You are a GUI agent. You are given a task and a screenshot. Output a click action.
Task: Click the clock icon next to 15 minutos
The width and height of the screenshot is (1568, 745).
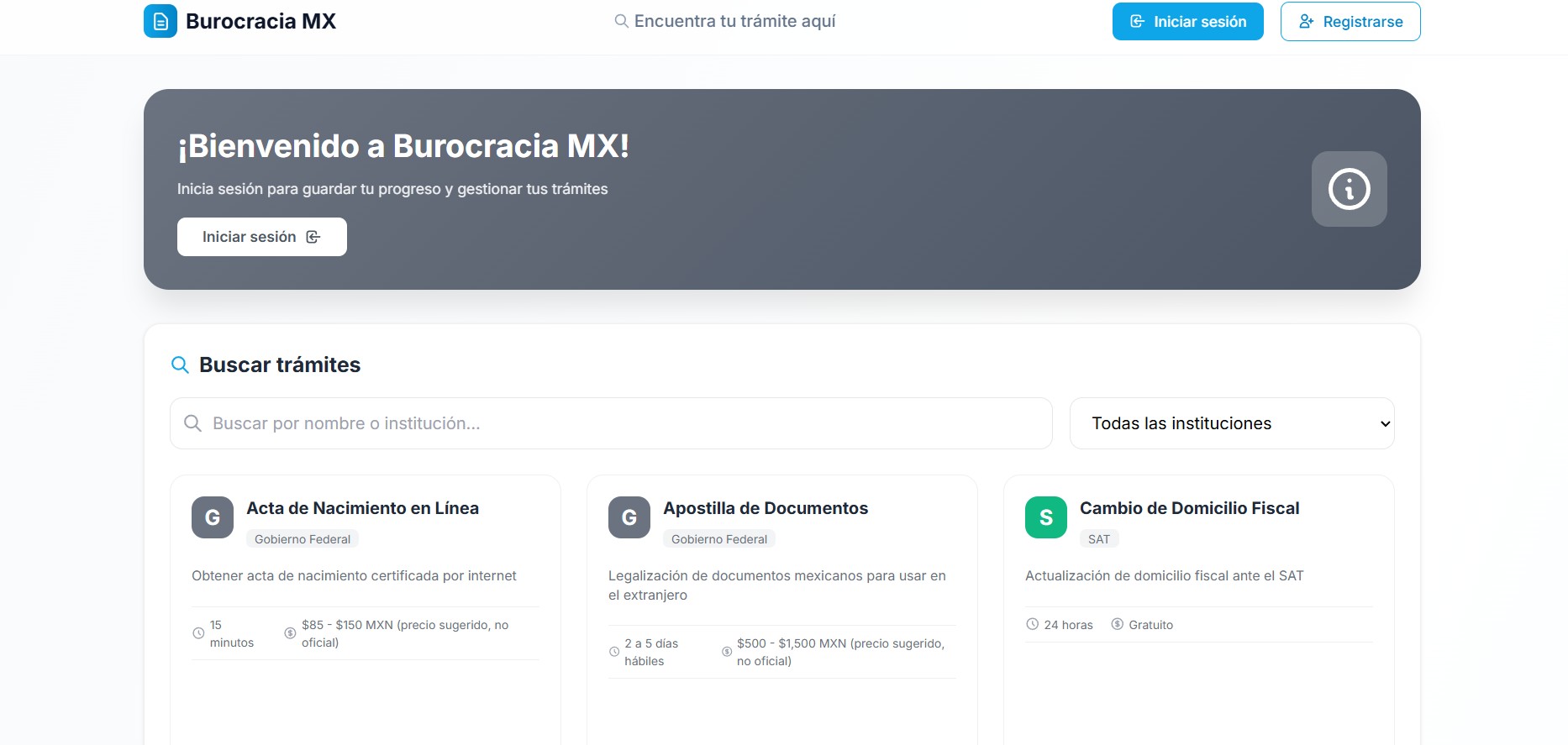click(x=198, y=633)
